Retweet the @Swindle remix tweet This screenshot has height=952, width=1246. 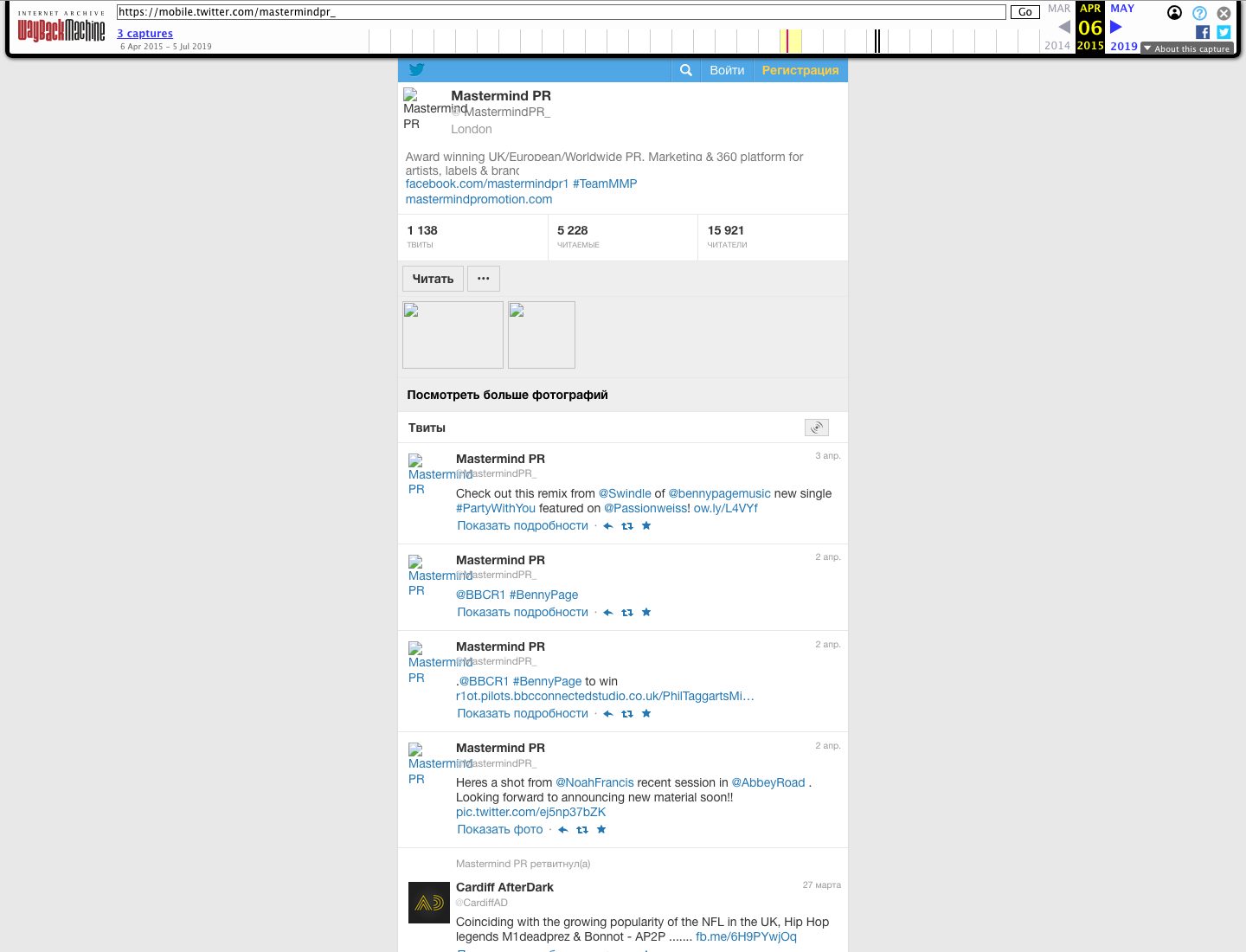click(x=627, y=526)
